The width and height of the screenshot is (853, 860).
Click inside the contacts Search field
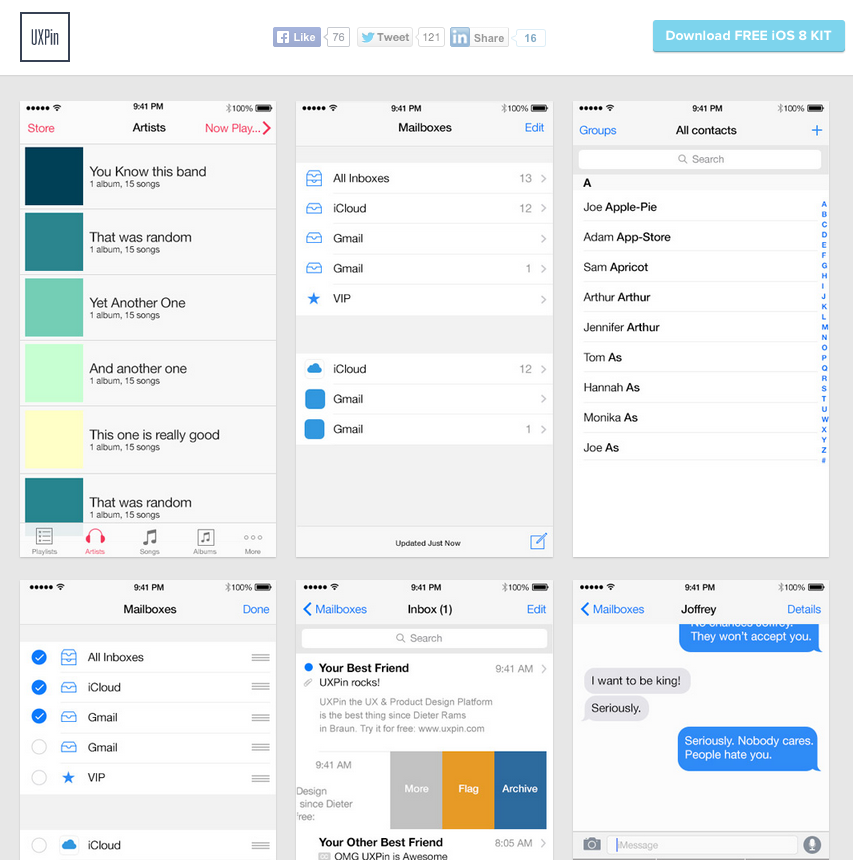point(699,158)
